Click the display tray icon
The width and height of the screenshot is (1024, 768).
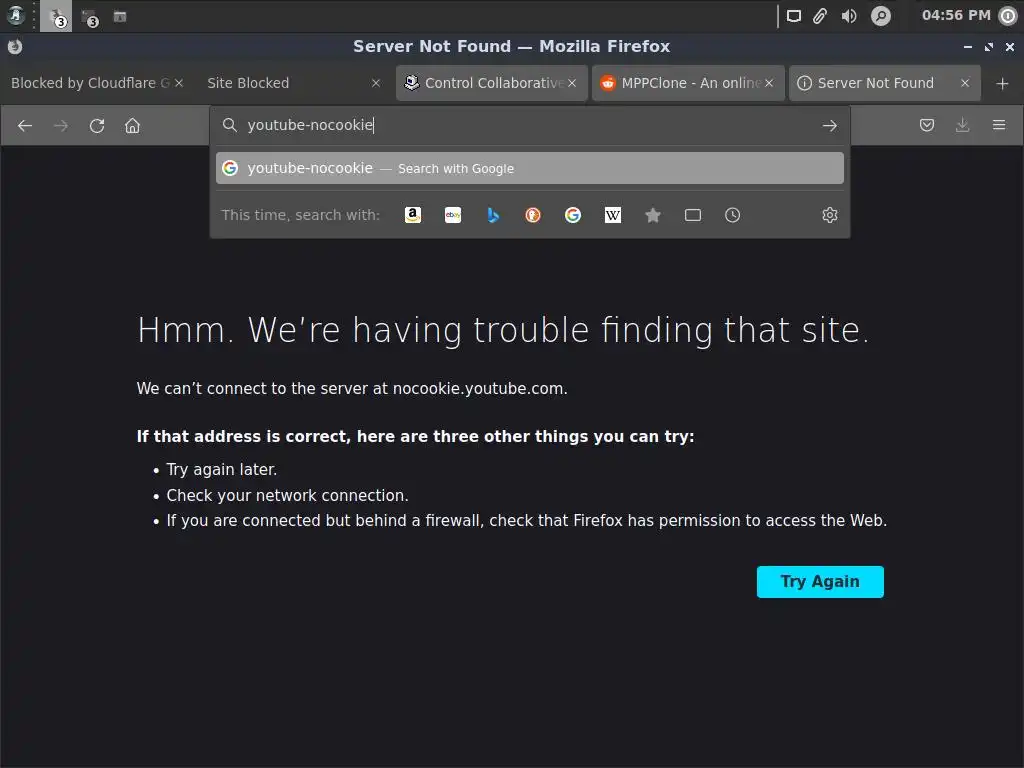[793, 16]
